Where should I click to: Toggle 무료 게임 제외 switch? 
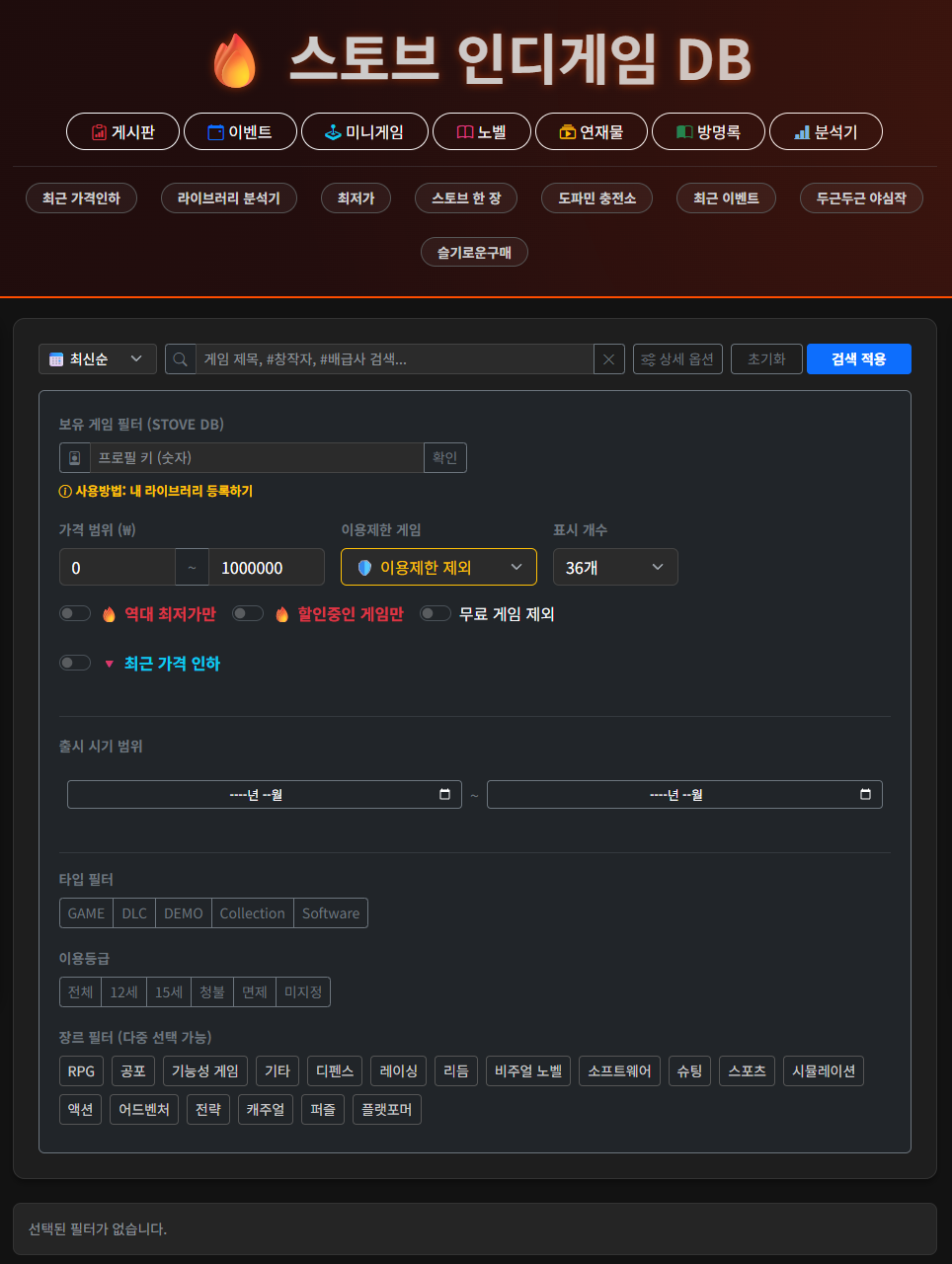coord(436,614)
